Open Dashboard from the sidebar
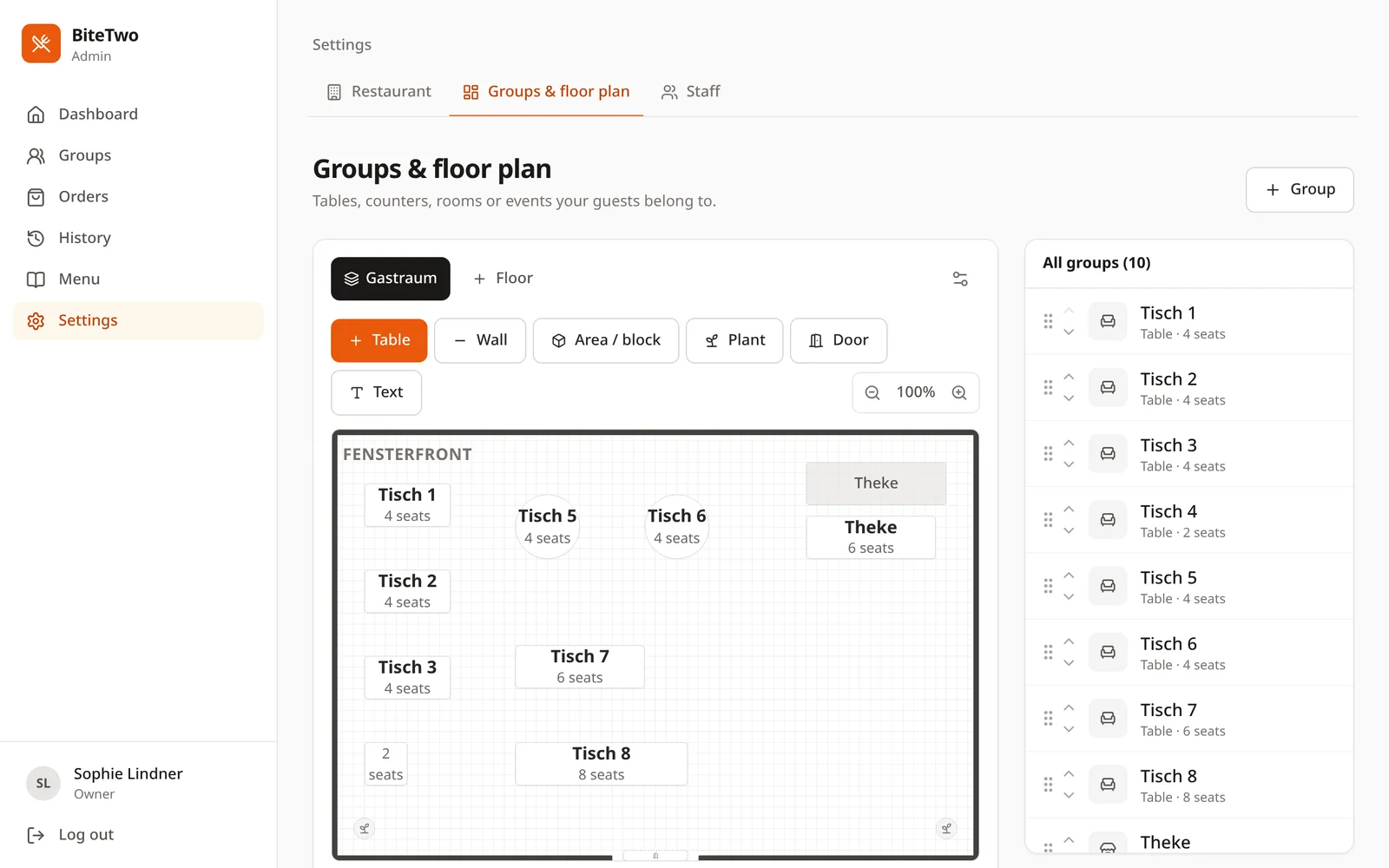Viewport: 1389px width, 868px height. (138, 115)
